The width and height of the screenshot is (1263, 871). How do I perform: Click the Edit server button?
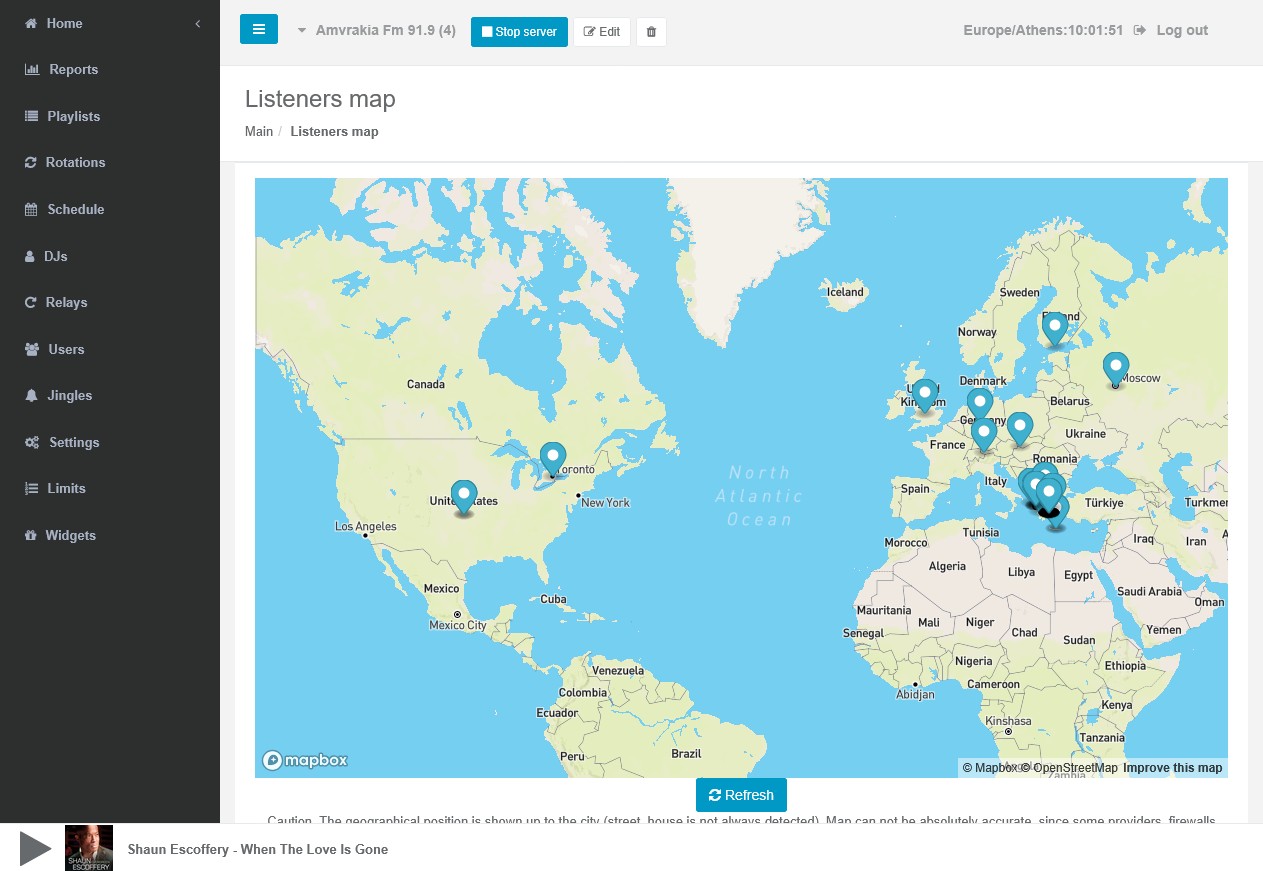(601, 32)
